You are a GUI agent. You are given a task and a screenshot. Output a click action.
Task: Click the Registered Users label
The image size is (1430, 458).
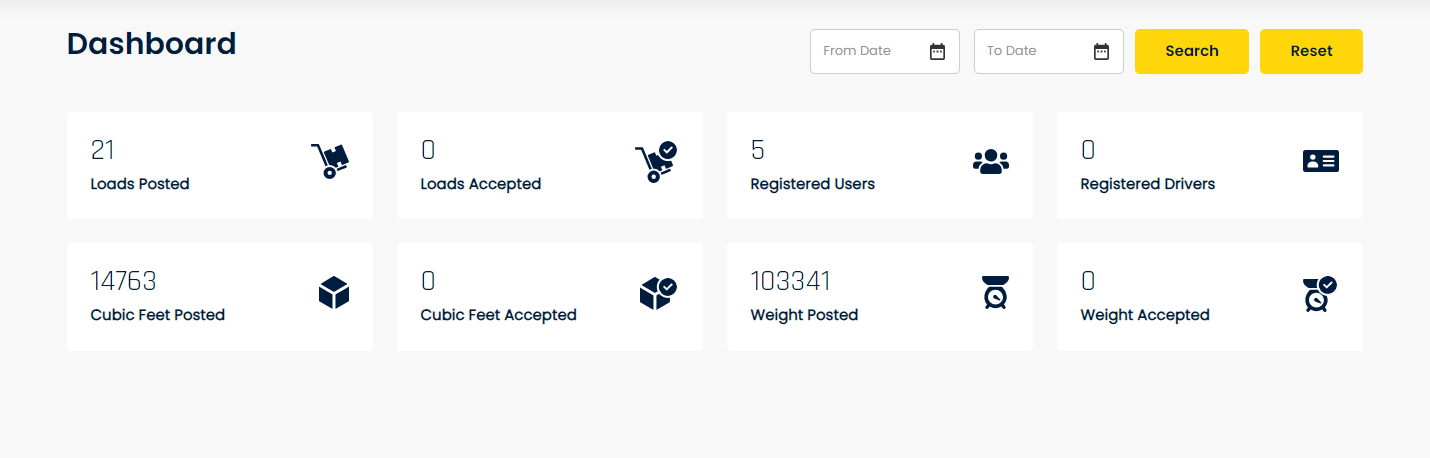click(x=812, y=184)
